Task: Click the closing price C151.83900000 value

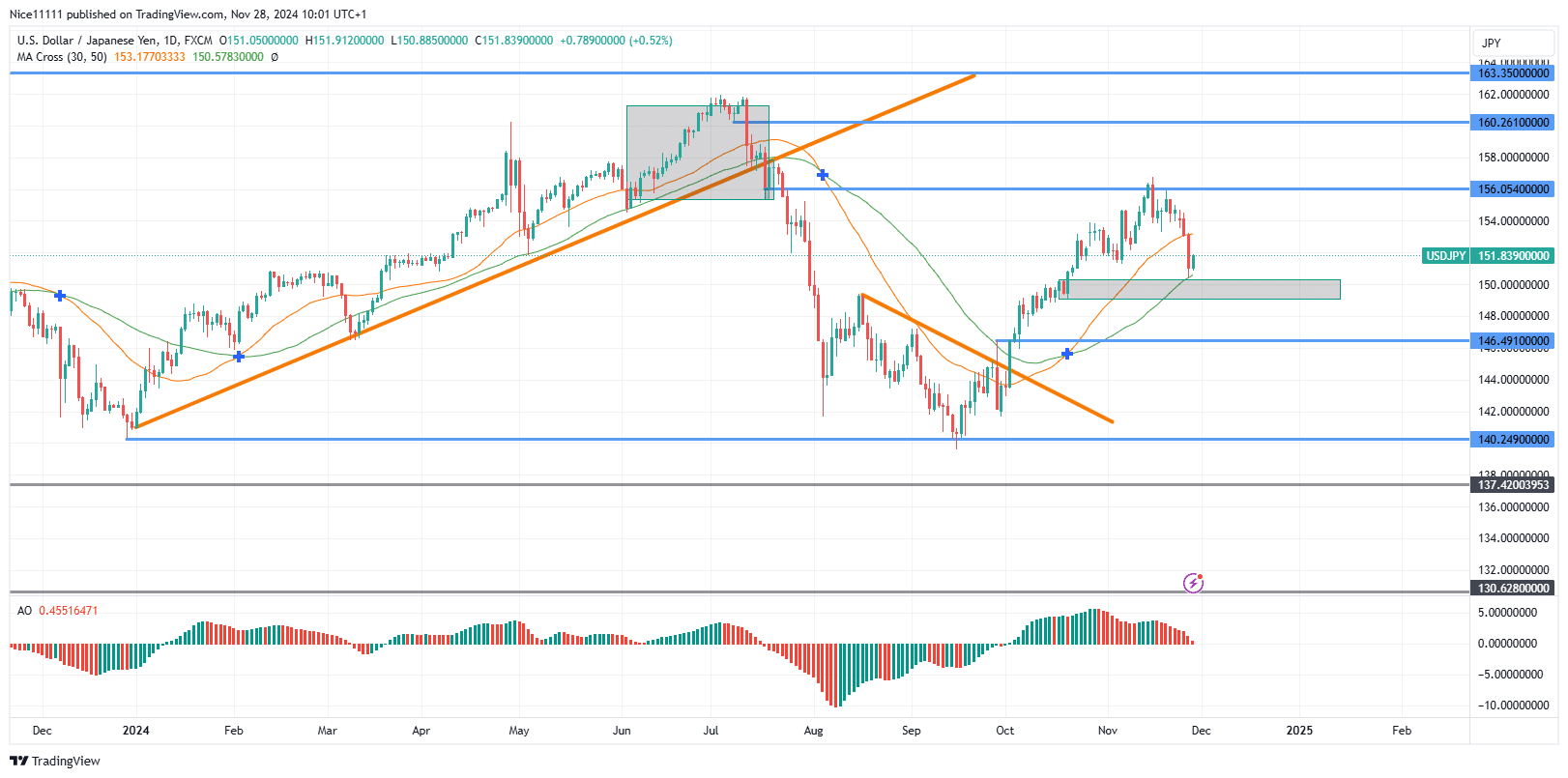Action: coord(514,41)
